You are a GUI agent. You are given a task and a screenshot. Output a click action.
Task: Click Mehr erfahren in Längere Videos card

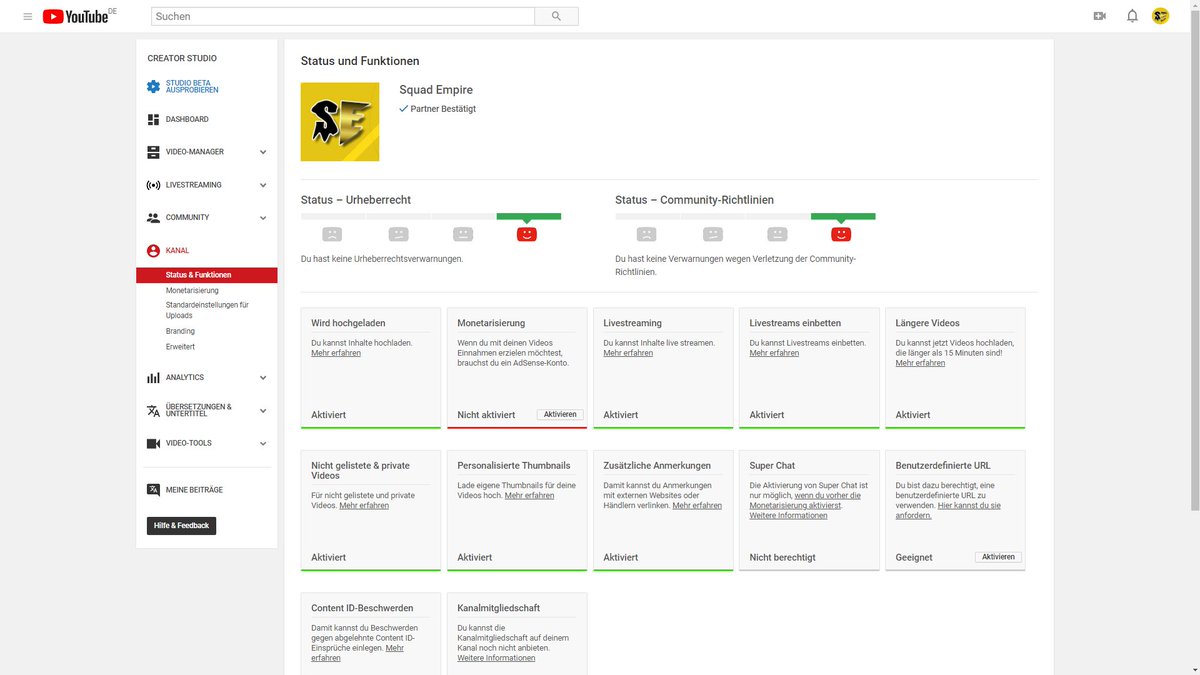pos(920,363)
